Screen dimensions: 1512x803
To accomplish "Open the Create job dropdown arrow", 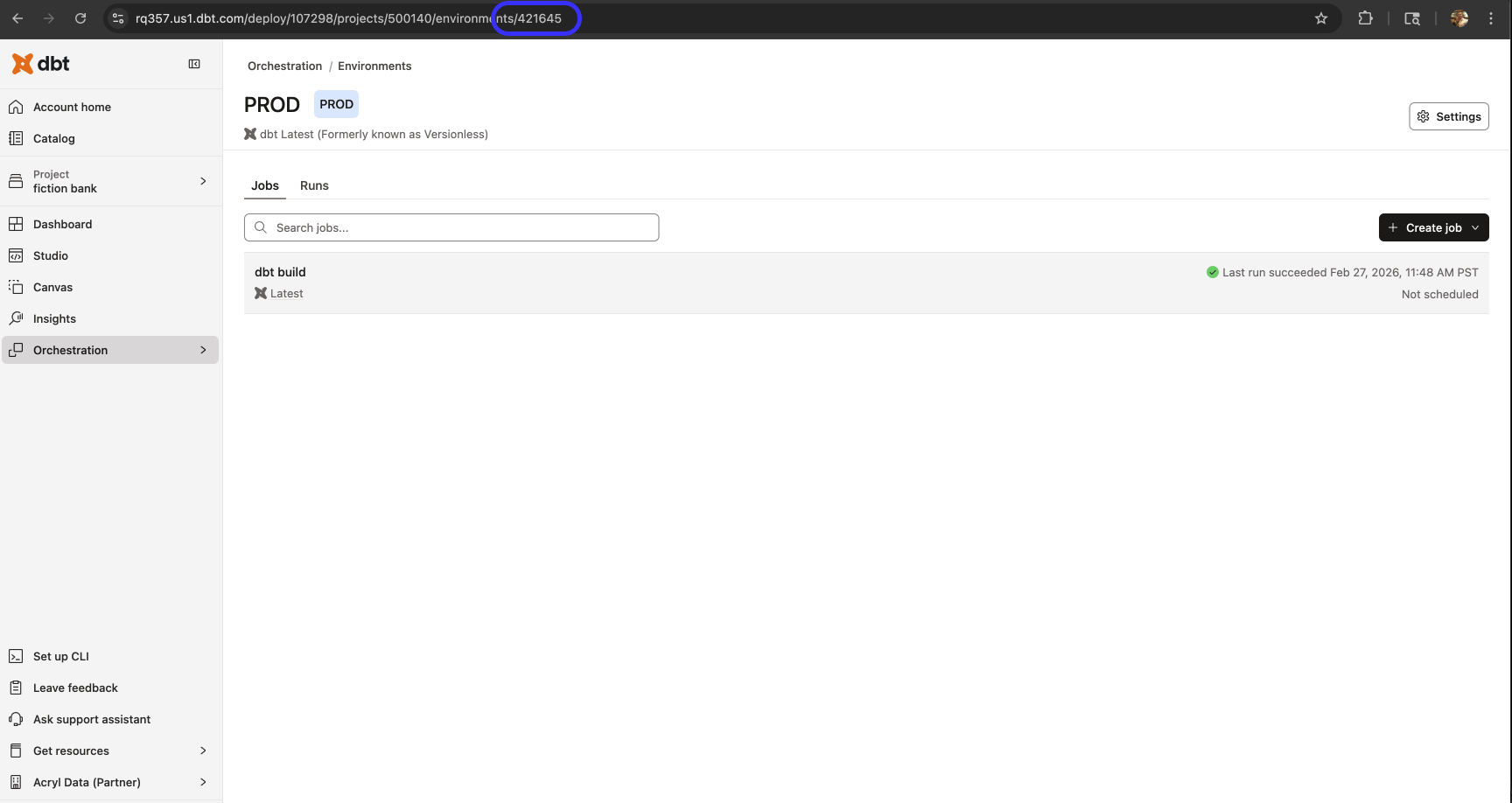I will (x=1475, y=227).
